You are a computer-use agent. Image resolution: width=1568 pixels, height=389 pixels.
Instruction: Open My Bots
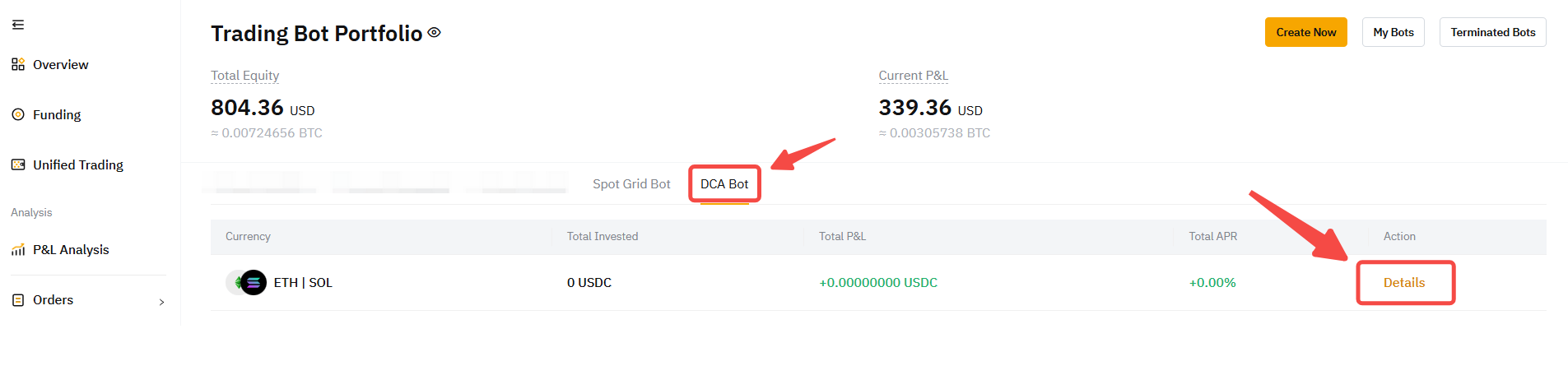(1393, 32)
